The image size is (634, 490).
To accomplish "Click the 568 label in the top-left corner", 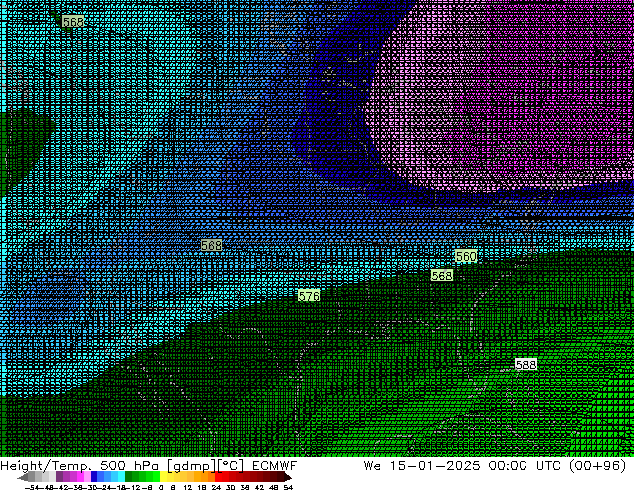I will pyautogui.click(x=73, y=22).
